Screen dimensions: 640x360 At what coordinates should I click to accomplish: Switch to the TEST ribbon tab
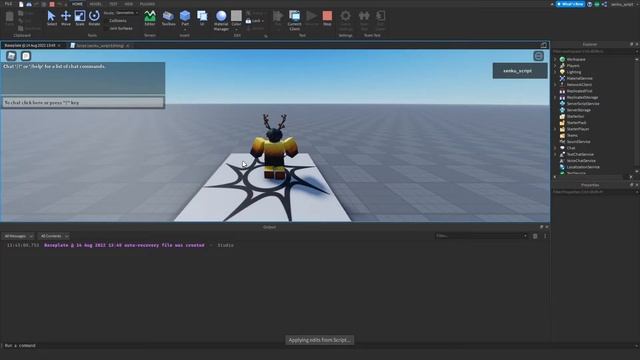click(113, 4)
